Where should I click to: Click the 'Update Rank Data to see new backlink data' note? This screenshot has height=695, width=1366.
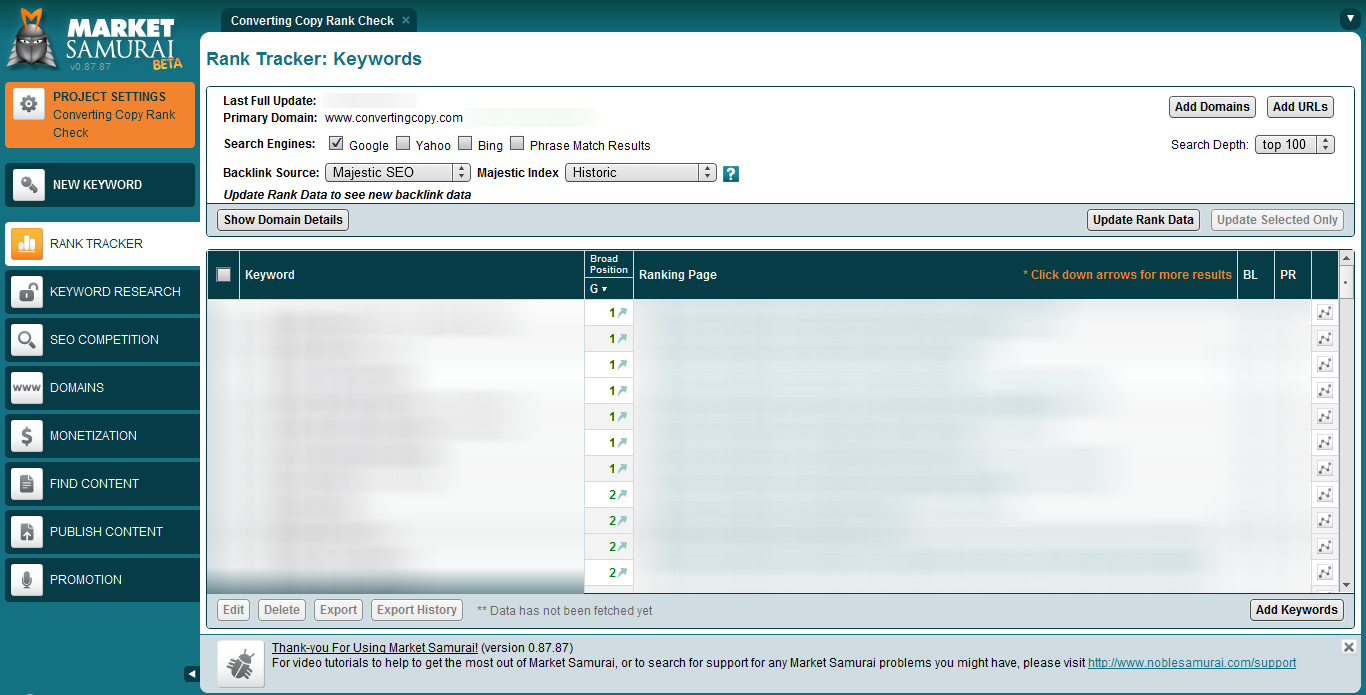point(347,195)
